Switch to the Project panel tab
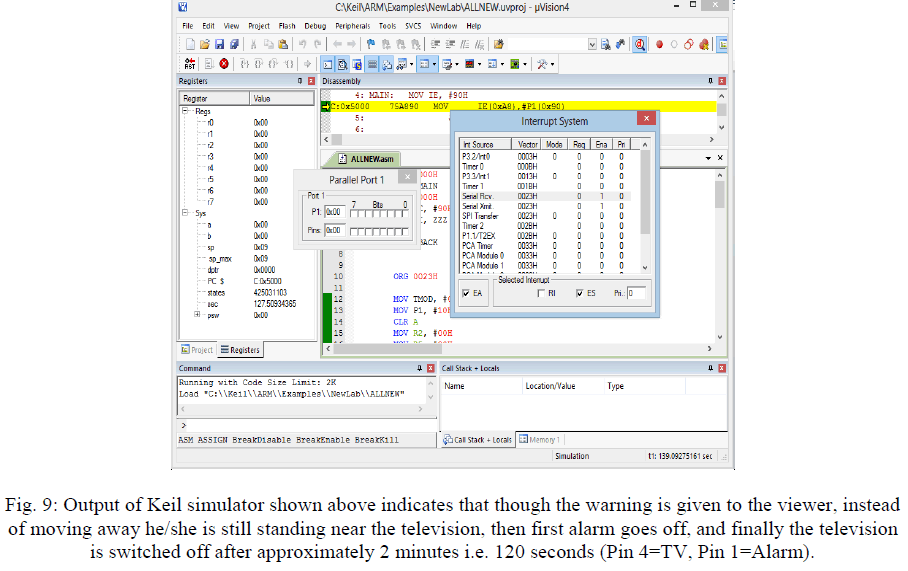Screen dimensions: 908x571 (196, 350)
